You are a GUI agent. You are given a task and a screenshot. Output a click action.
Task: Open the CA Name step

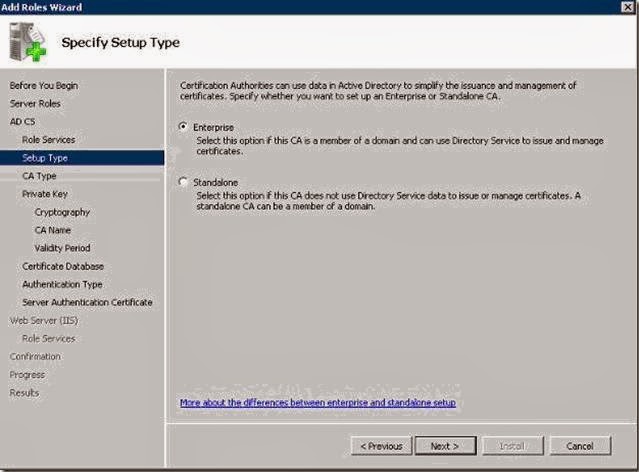pyautogui.click(x=53, y=230)
